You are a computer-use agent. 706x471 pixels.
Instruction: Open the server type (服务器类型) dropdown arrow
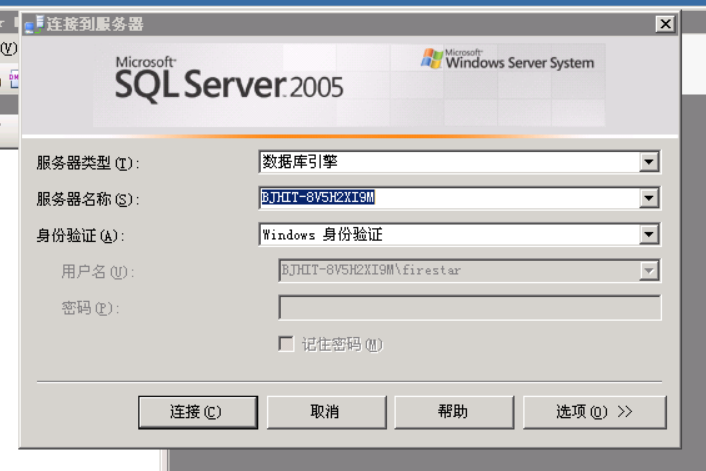point(649,162)
